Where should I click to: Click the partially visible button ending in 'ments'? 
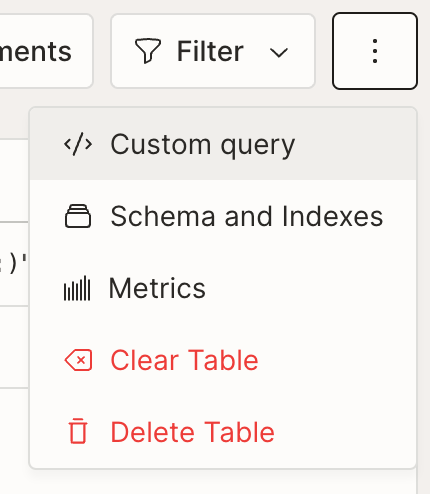46,51
